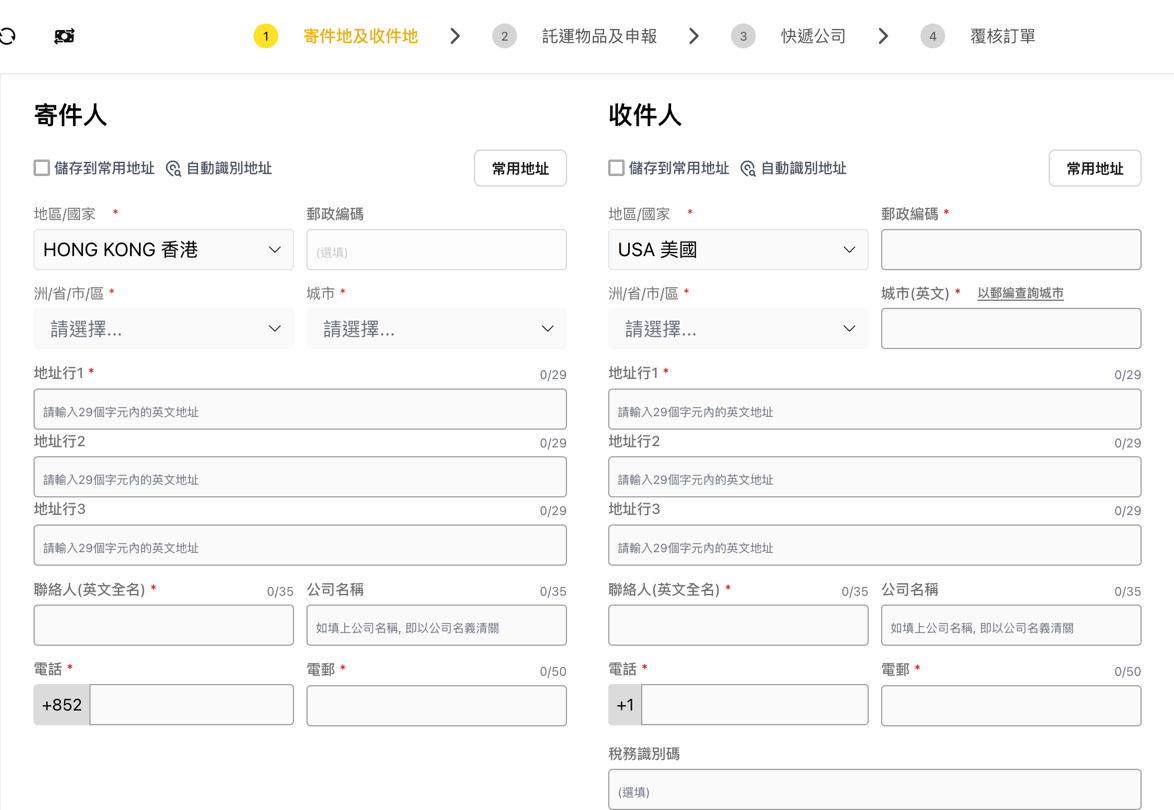This screenshot has height=810, width=1174.
Task: Click recipient's 自動識別地址 location icon
Action: click(748, 169)
